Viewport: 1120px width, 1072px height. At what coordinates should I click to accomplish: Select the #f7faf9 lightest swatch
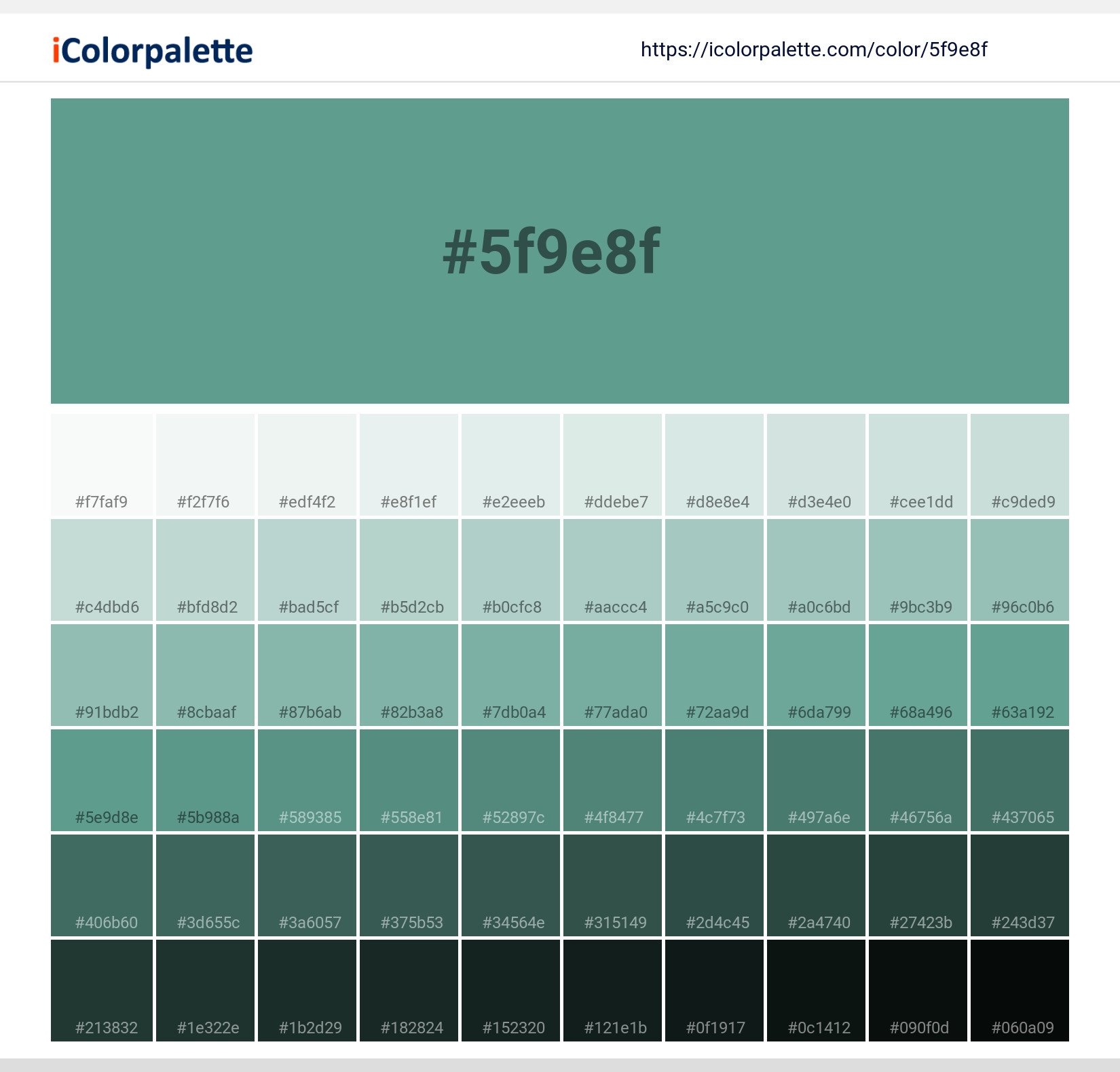[x=102, y=465]
